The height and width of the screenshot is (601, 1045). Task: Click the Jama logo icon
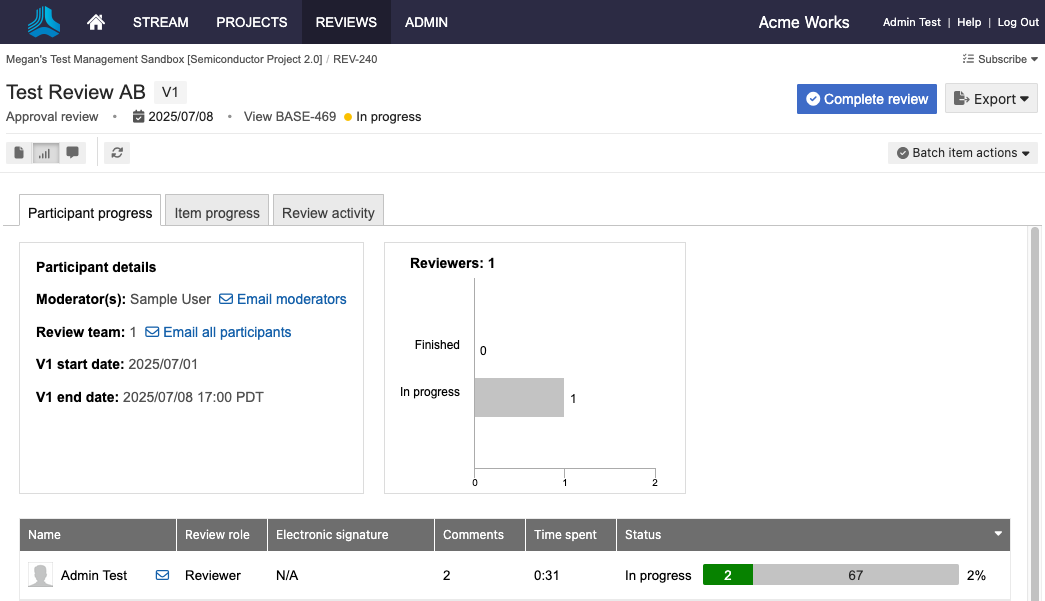pos(44,22)
